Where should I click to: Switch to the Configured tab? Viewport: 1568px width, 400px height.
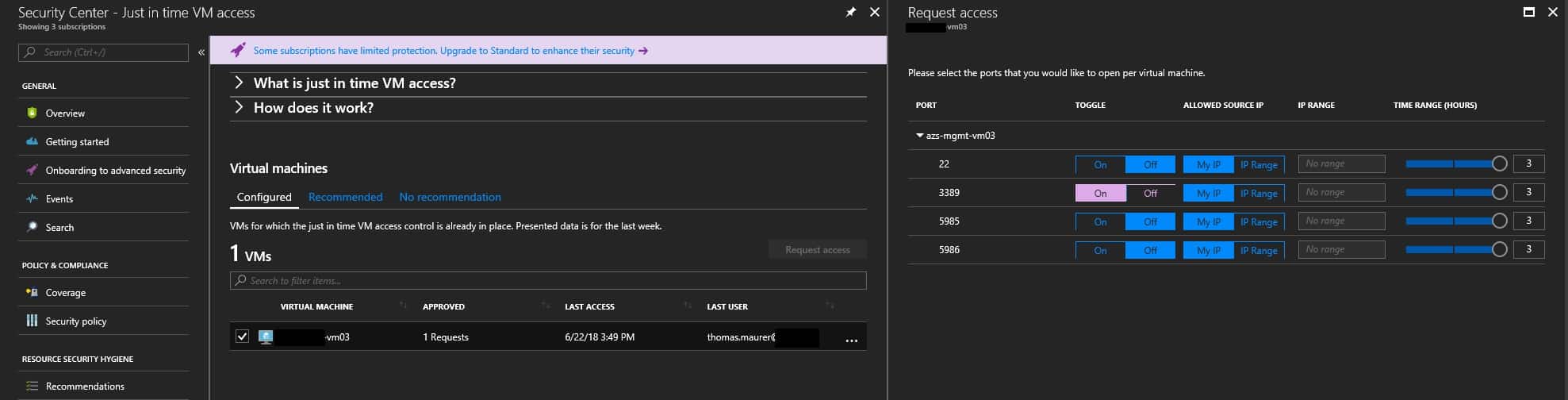tap(264, 197)
